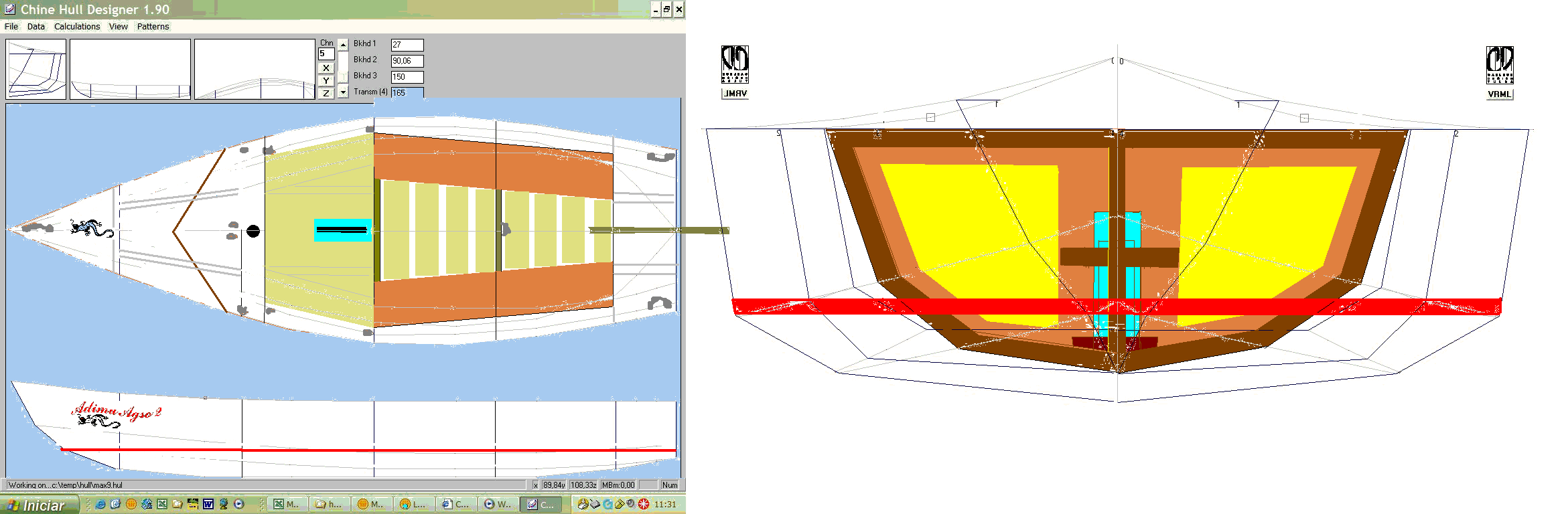This screenshot has width=1568, height=514.
Task: Open Windows Media Player quick launch icon
Action: coord(239,504)
